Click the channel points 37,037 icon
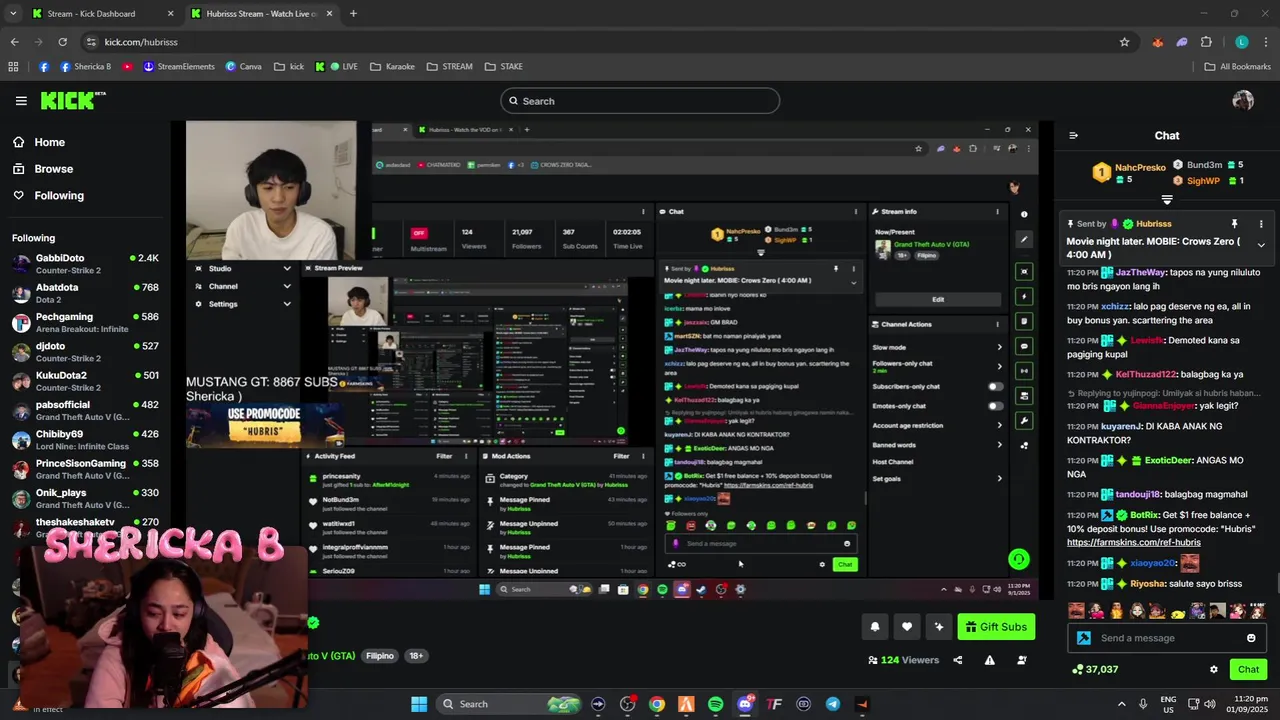 (1077, 670)
